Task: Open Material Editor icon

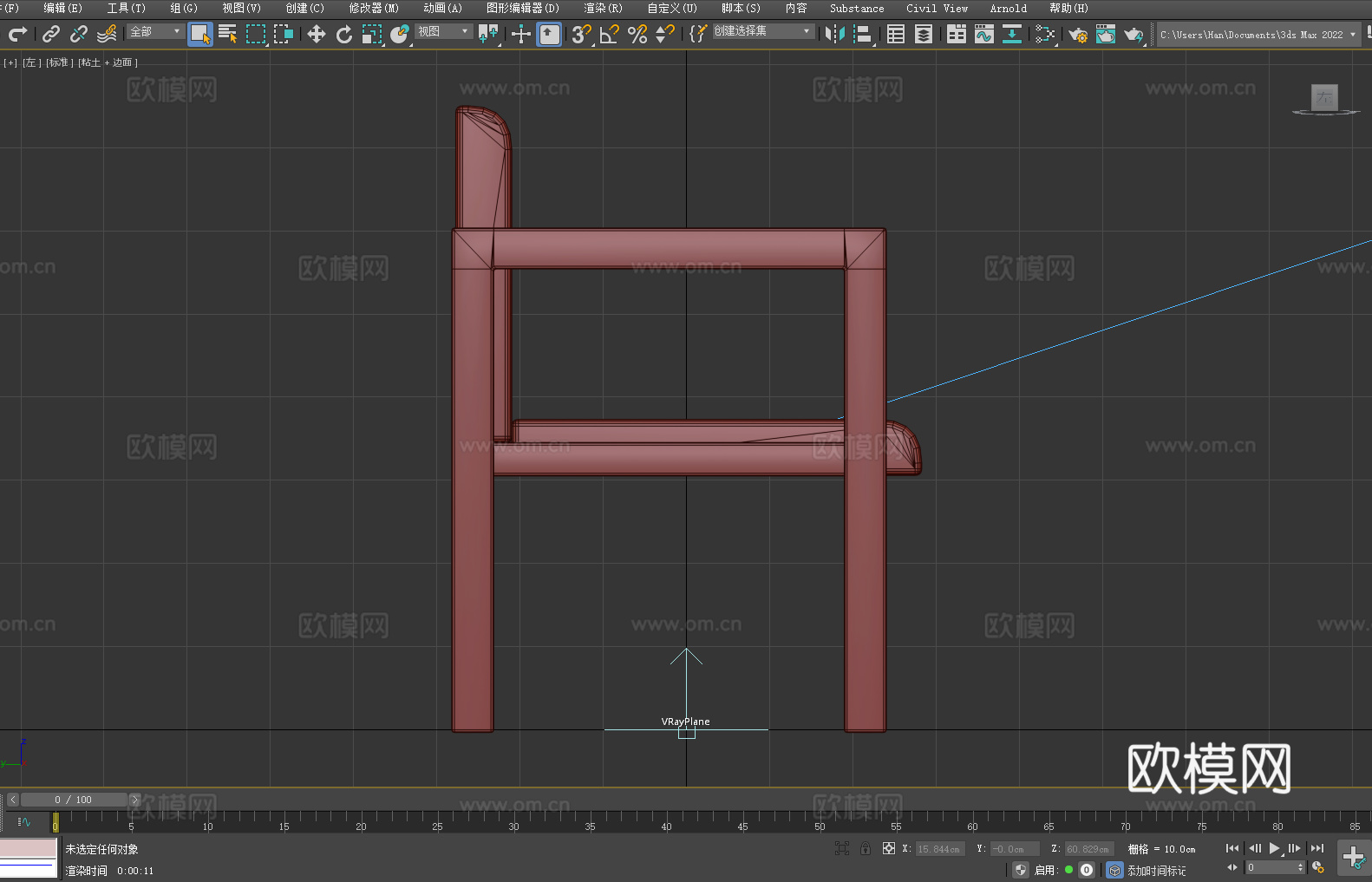Action: click(x=1045, y=34)
